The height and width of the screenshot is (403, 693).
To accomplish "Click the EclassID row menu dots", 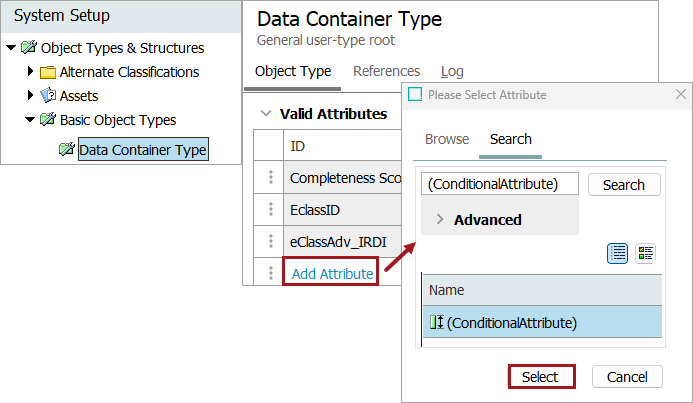I will tap(270, 209).
